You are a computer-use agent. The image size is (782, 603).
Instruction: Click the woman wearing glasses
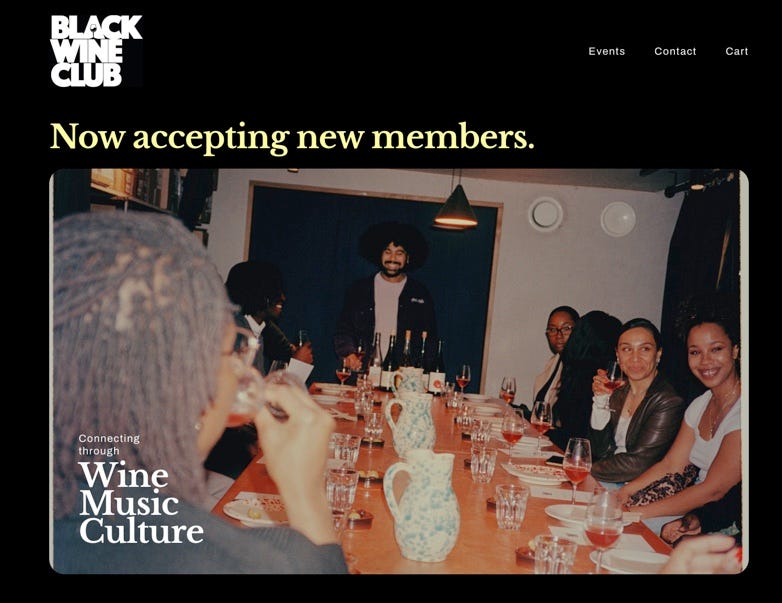[555, 357]
